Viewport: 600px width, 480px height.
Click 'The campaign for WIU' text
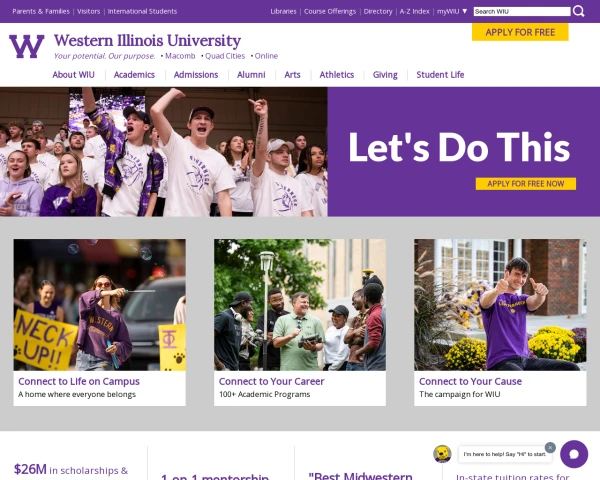460,394
